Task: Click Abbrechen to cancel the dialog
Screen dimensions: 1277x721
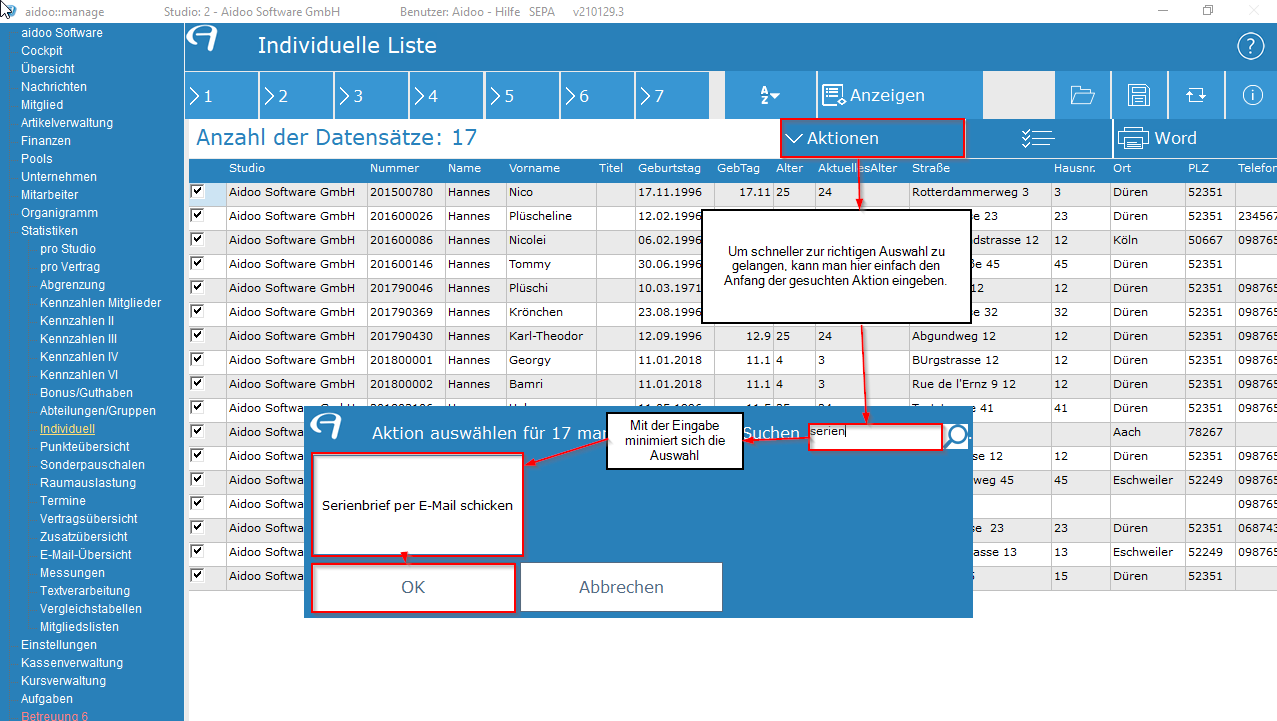Action: (x=621, y=587)
